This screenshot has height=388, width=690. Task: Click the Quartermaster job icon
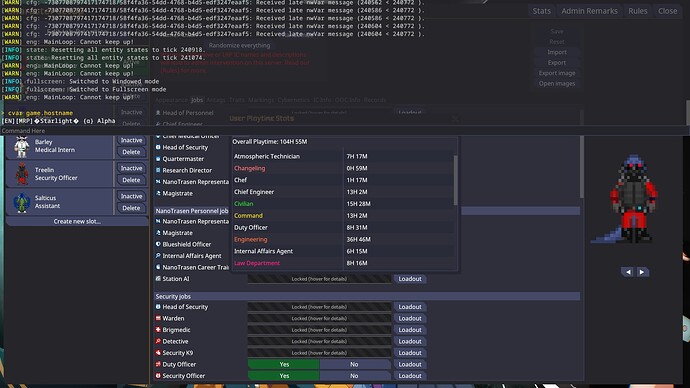point(158,159)
